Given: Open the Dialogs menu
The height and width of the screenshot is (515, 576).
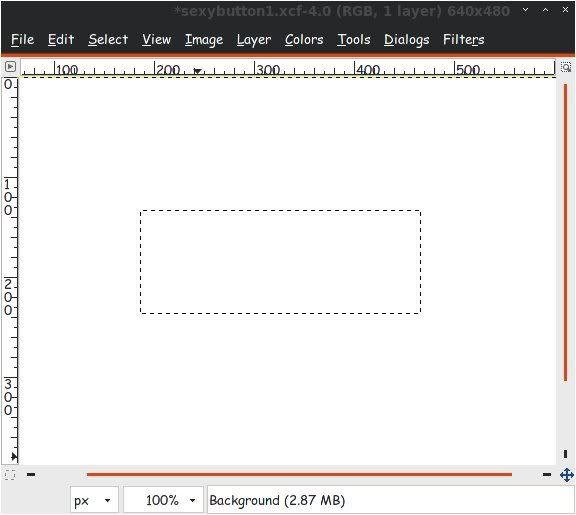Looking at the screenshot, I should [x=407, y=40].
